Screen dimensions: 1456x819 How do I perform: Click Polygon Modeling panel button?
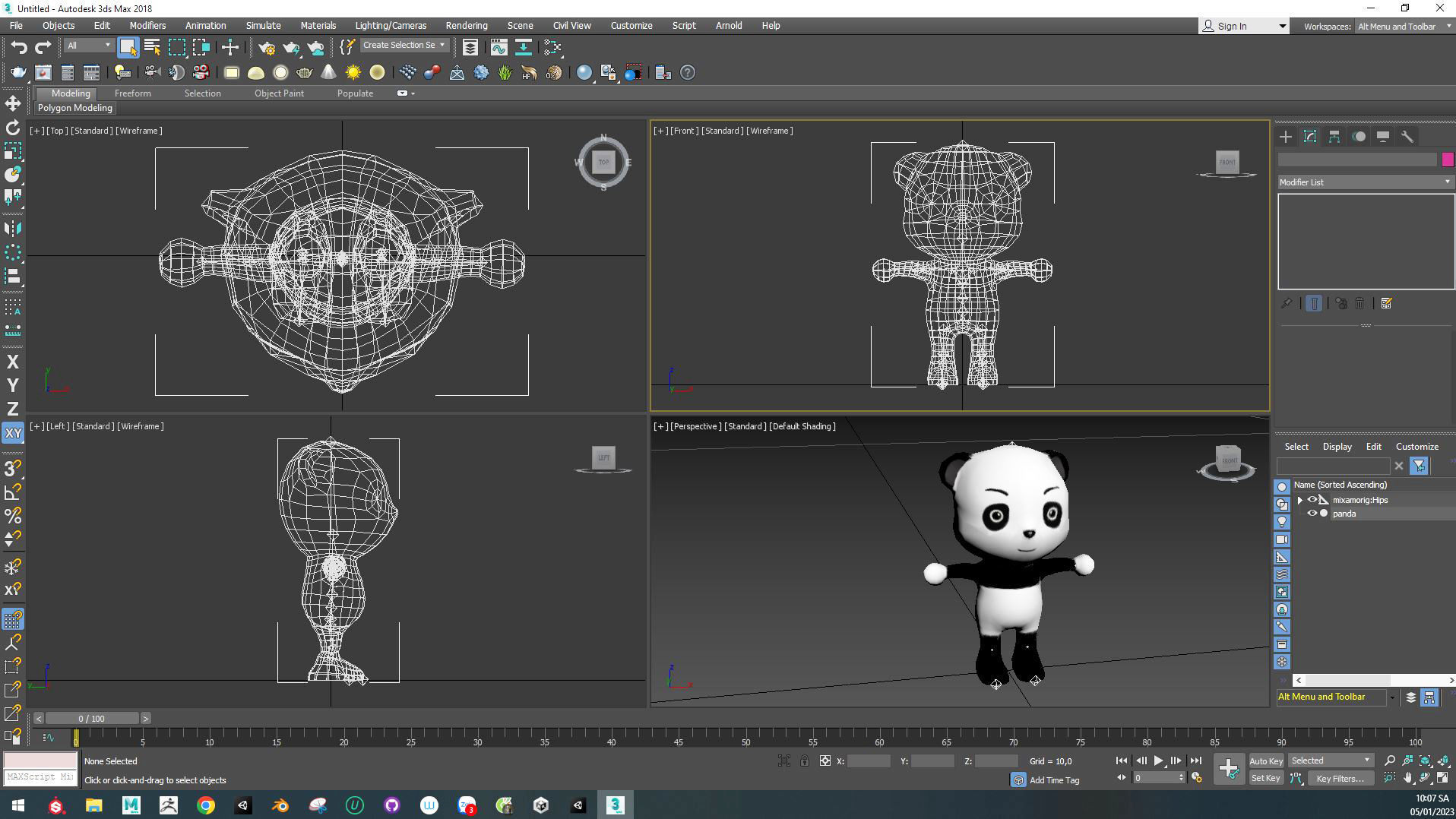coord(75,108)
